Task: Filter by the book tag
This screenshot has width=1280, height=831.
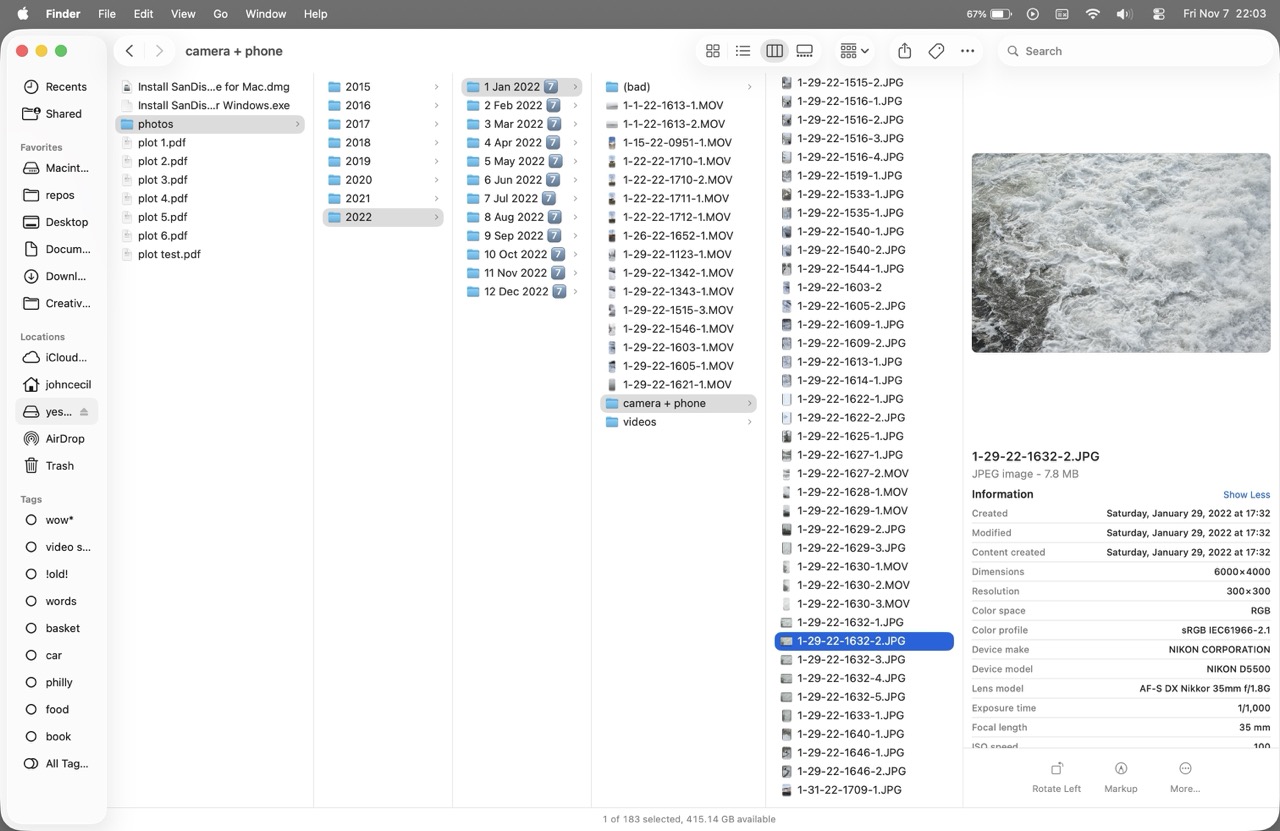Action: click(x=56, y=736)
